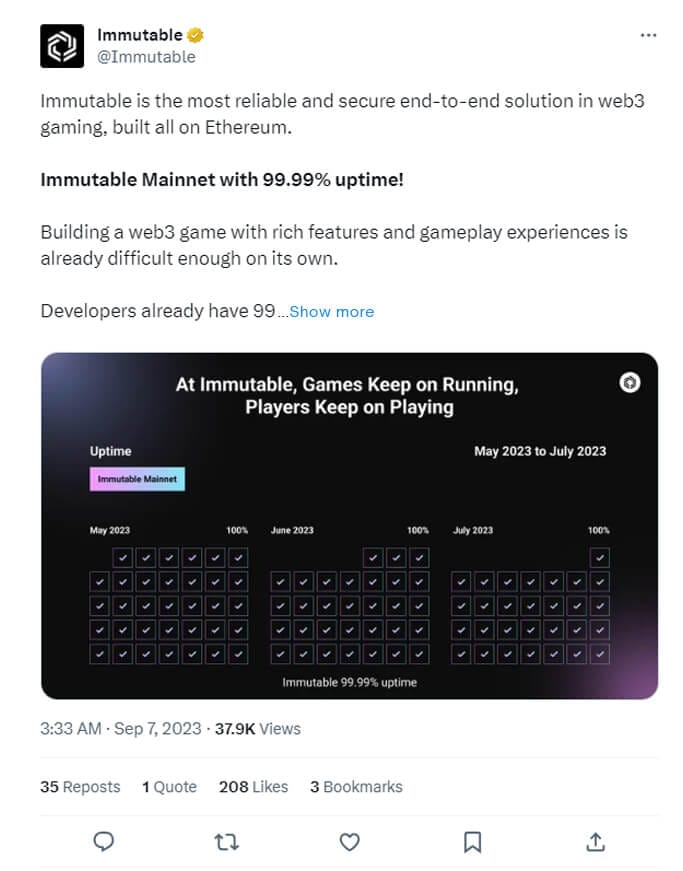Bookmark the post with the bookmark icon
Screen dimensions: 683x871
point(472,842)
